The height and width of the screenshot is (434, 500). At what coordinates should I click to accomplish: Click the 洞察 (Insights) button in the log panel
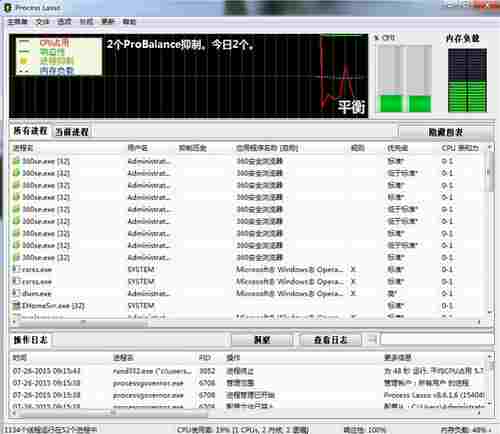click(262, 340)
